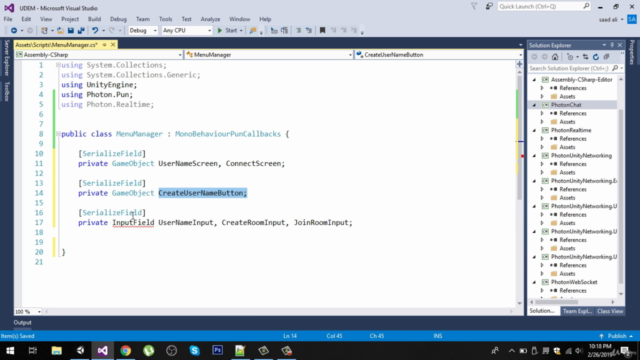Select the MenuManager.cs document tab
The width and height of the screenshot is (640, 360).
click(57, 45)
